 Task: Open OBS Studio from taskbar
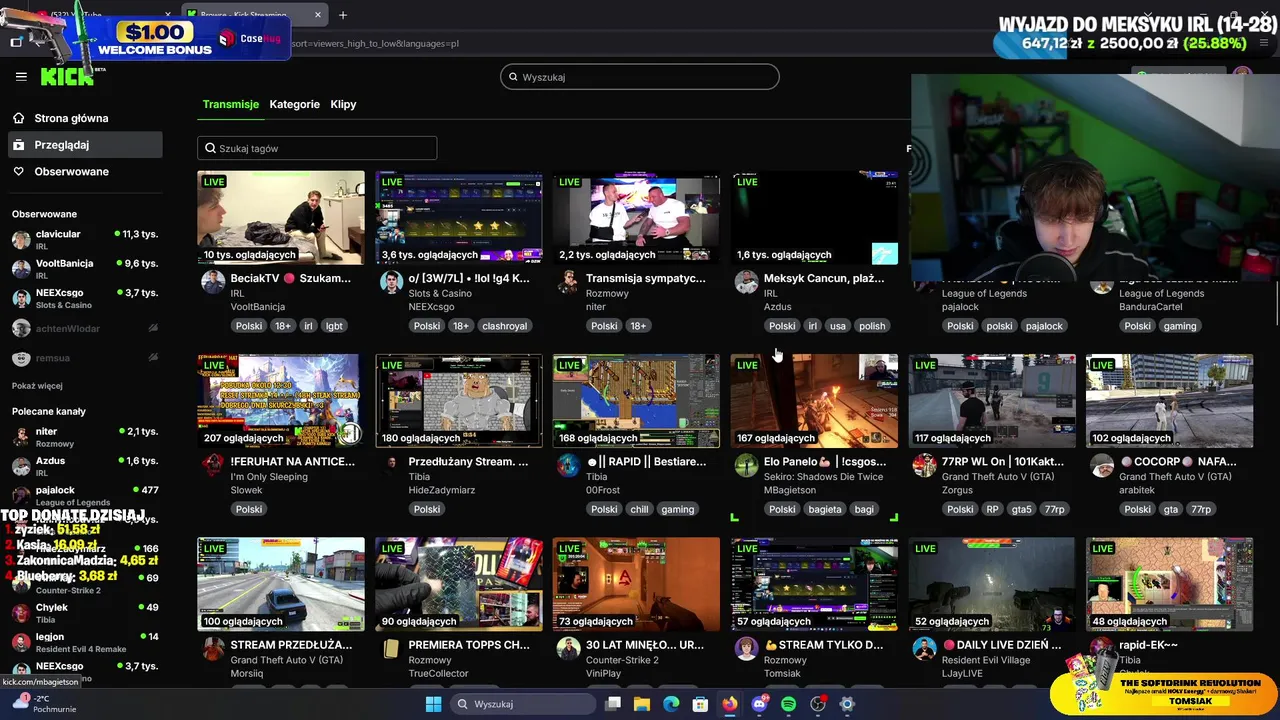pyautogui.click(x=818, y=704)
